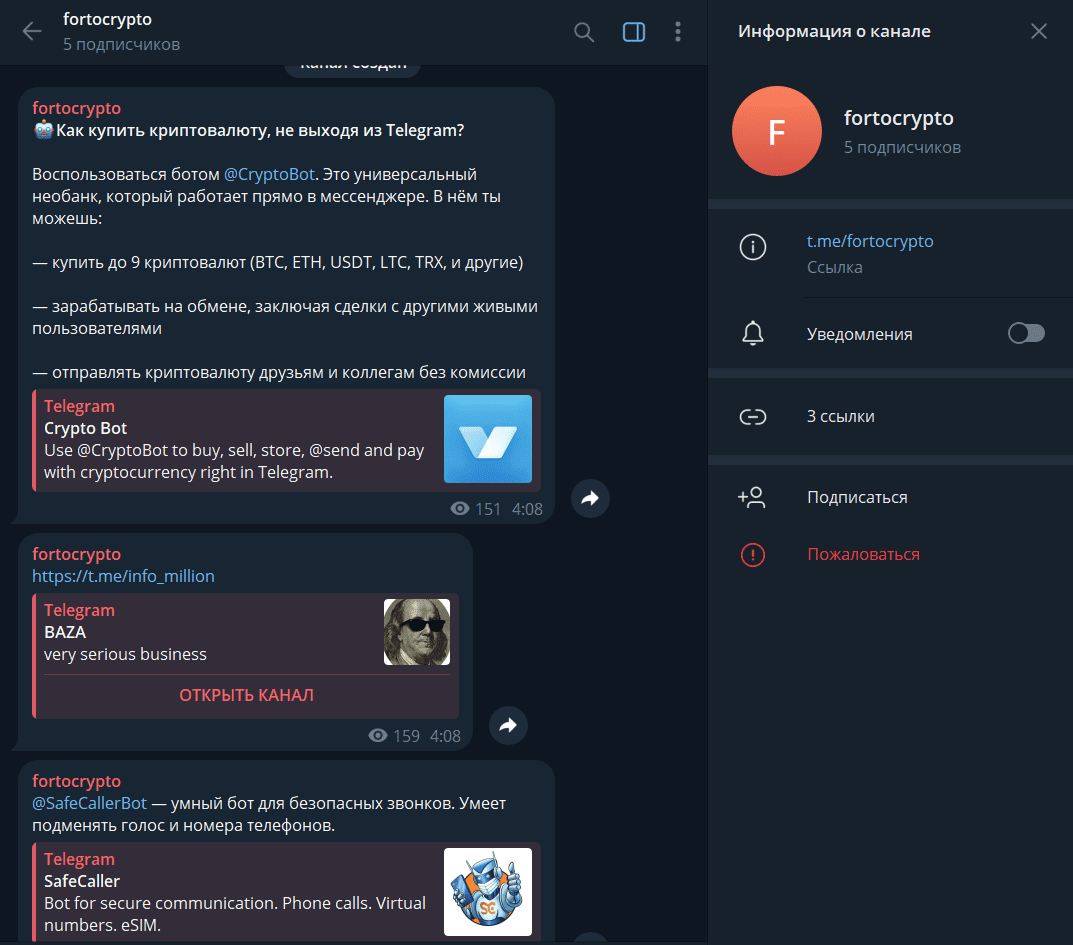Image resolution: width=1073 pixels, height=945 pixels.
Task: Click Пожаловаться to report the channel
Action: [x=863, y=554]
